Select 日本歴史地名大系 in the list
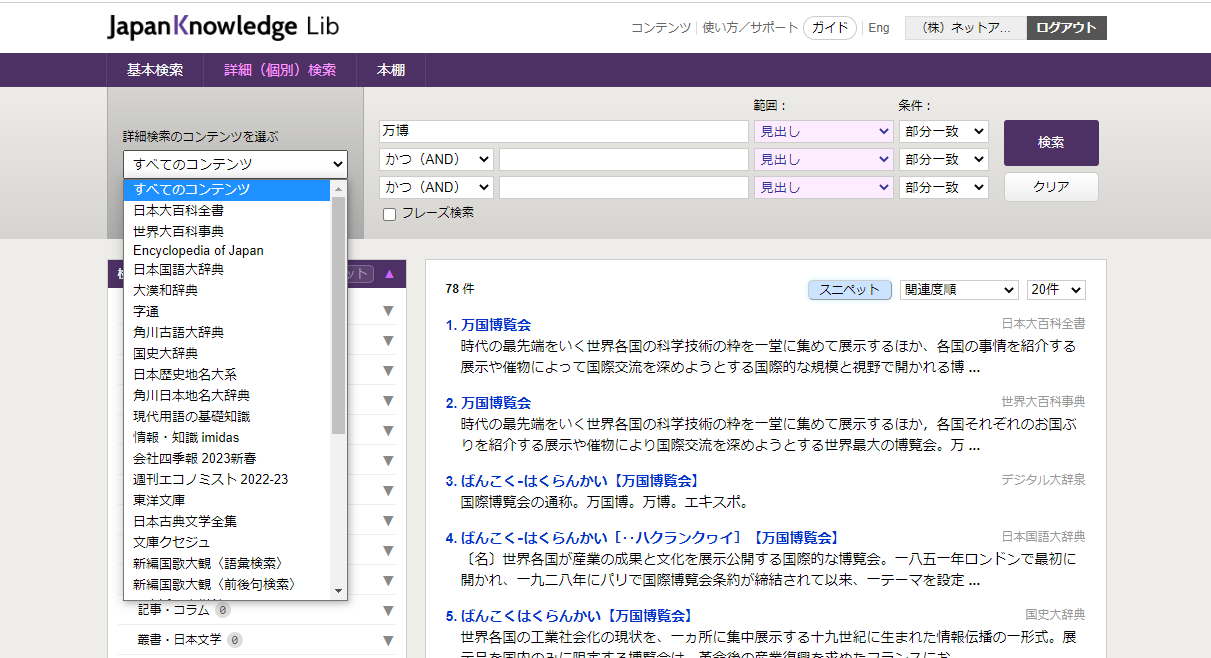This screenshot has width=1211, height=658. (x=227, y=374)
